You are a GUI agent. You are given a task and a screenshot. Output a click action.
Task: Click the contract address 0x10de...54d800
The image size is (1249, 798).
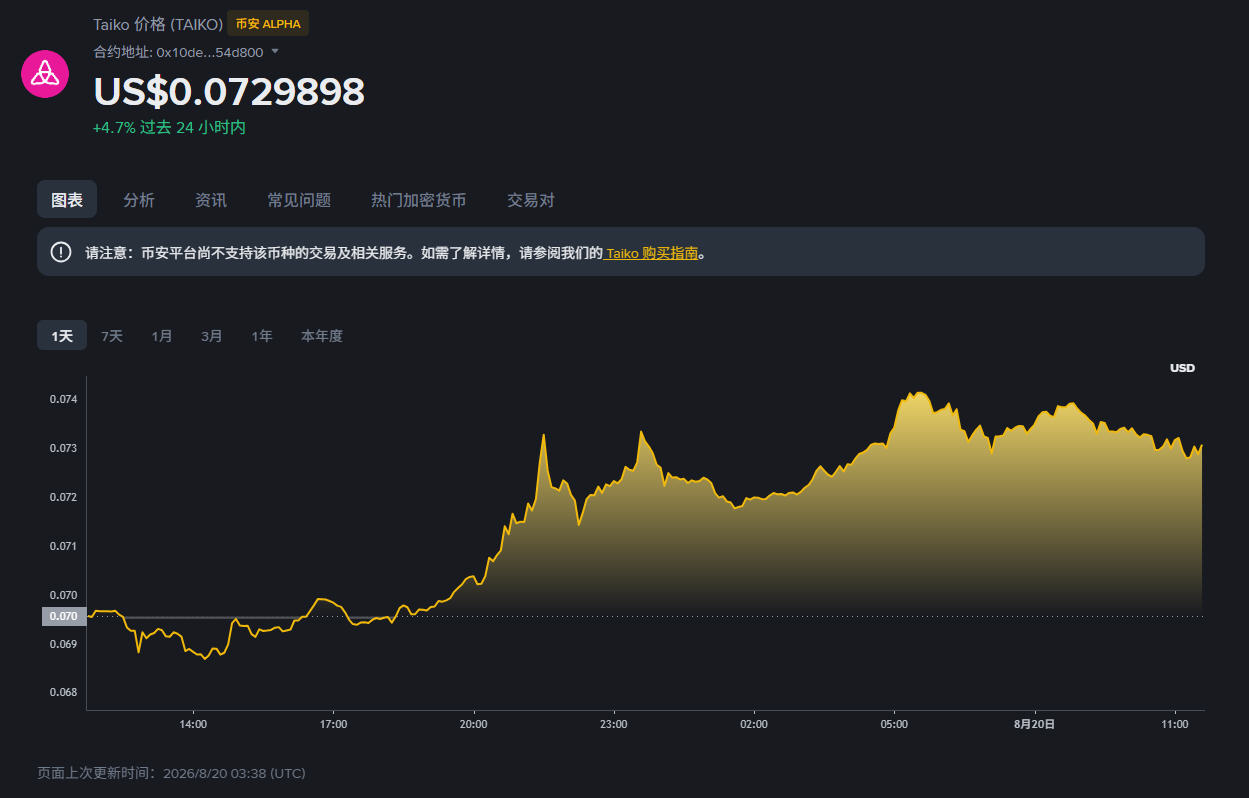(210, 52)
